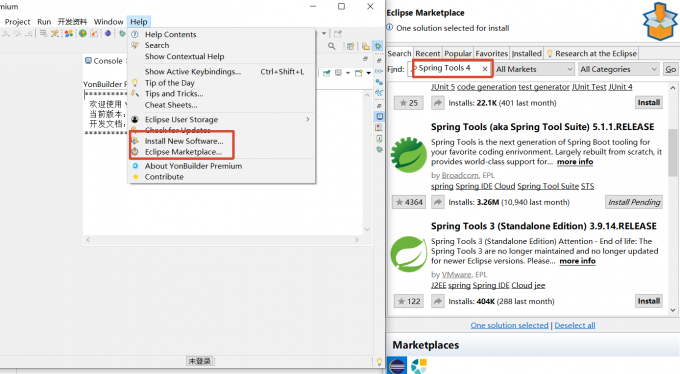Switch to the Debug perspective bug icon
The height and width of the screenshot is (374, 680).
tap(378, 46)
